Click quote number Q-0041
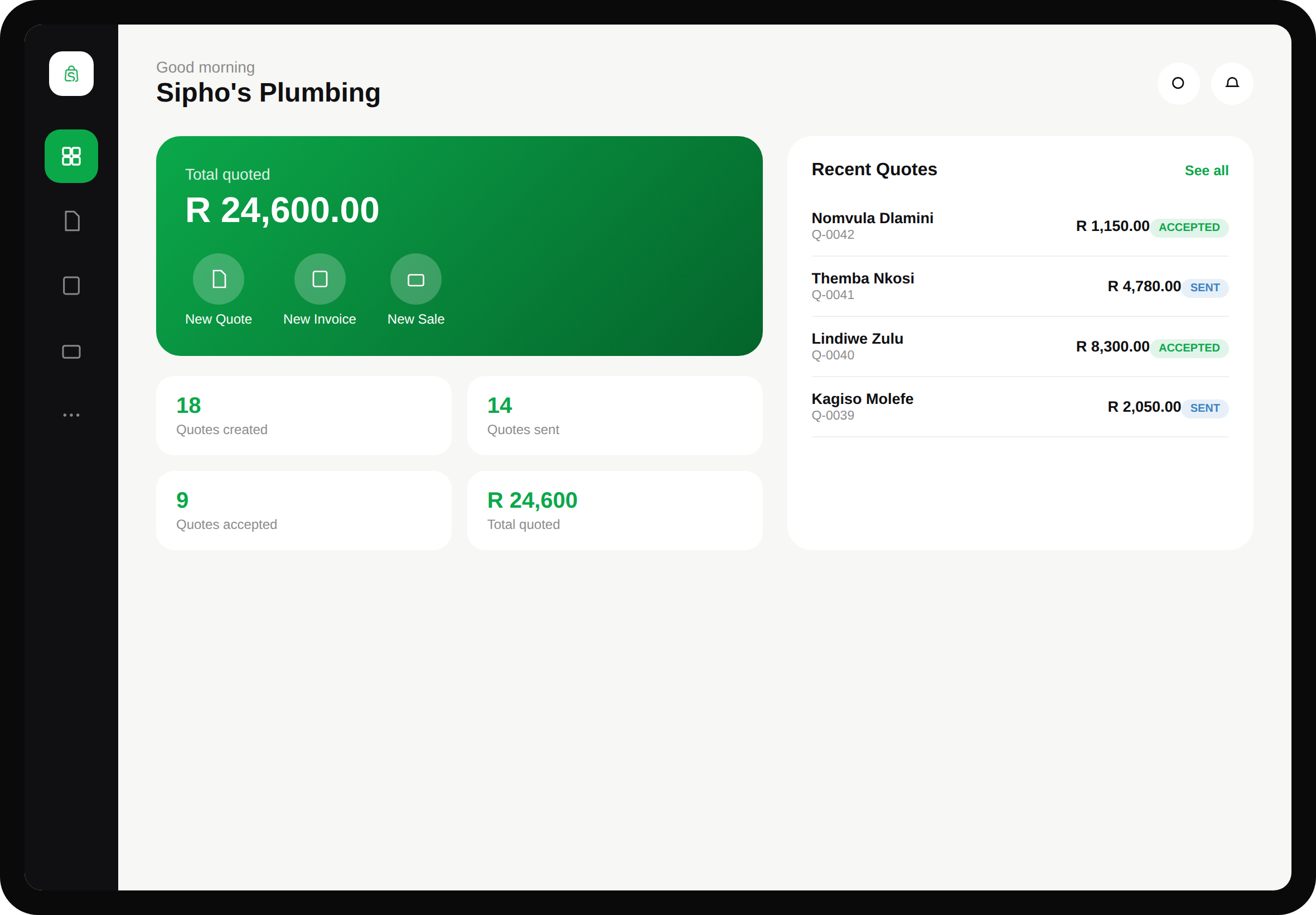 (833, 295)
